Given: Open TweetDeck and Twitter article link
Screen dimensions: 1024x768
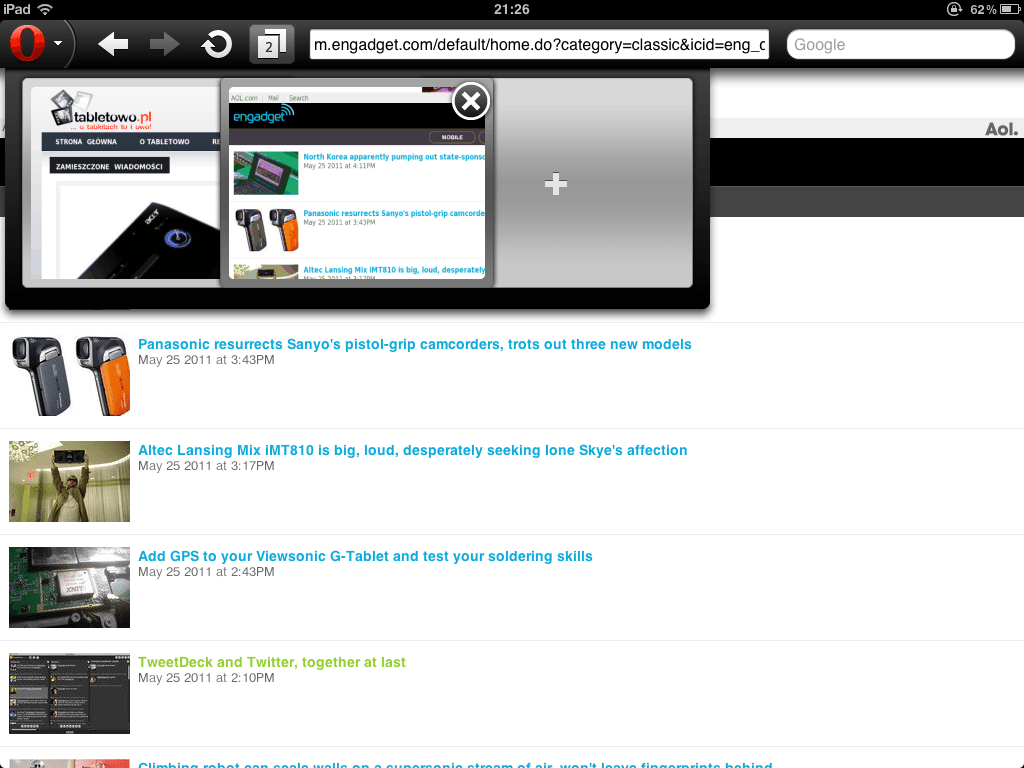Looking at the screenshot, I should [271, 662].
